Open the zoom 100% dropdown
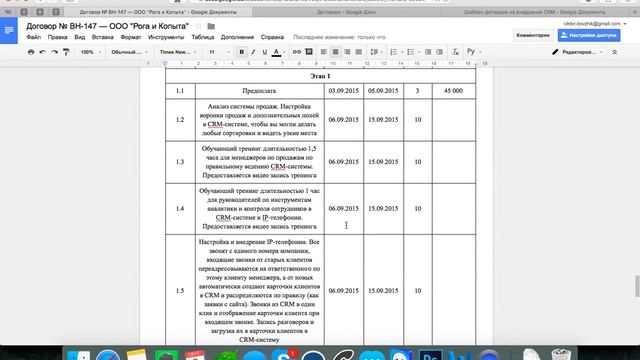The width and height of the screenshot is (640, 360). pyautogui.click(x=91, y=52)
